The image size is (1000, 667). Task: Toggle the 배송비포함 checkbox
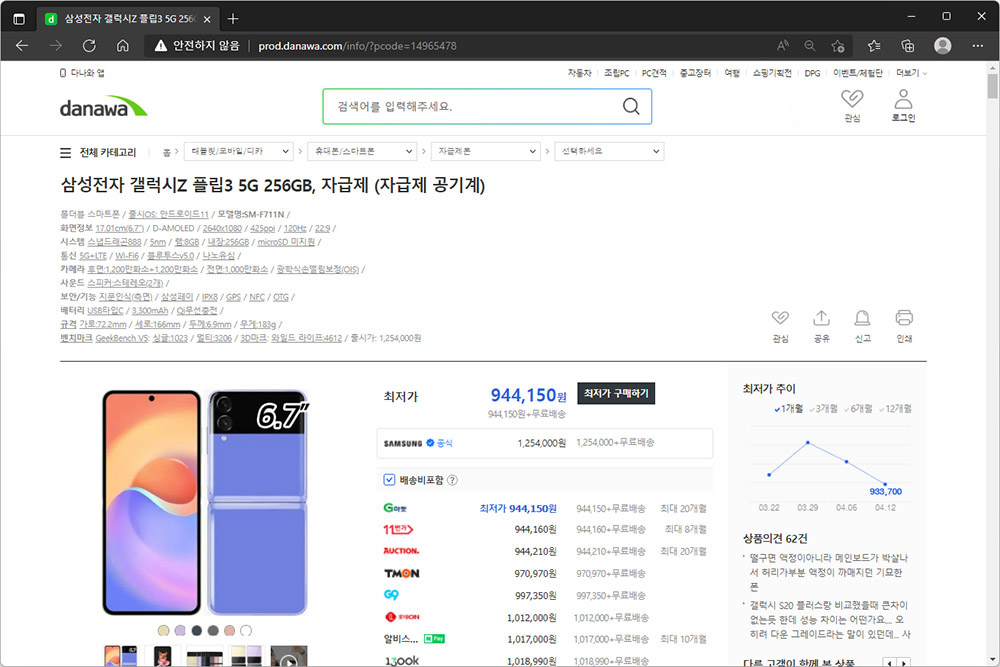tap(389, 480)
